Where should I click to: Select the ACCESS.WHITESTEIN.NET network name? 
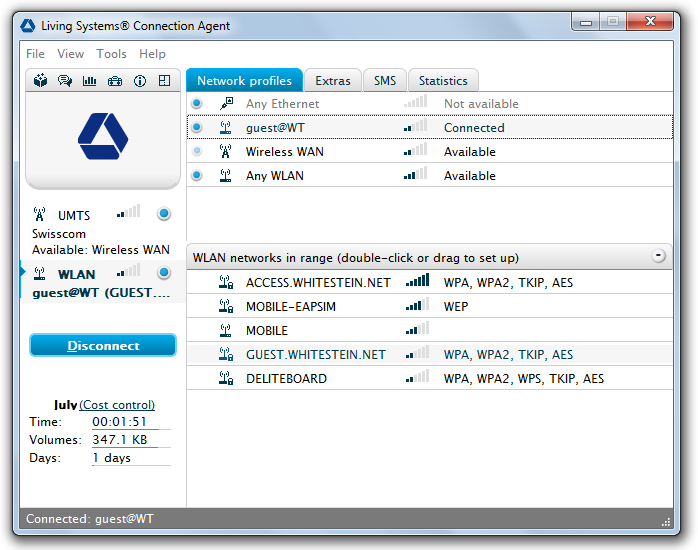coord(318,283)
